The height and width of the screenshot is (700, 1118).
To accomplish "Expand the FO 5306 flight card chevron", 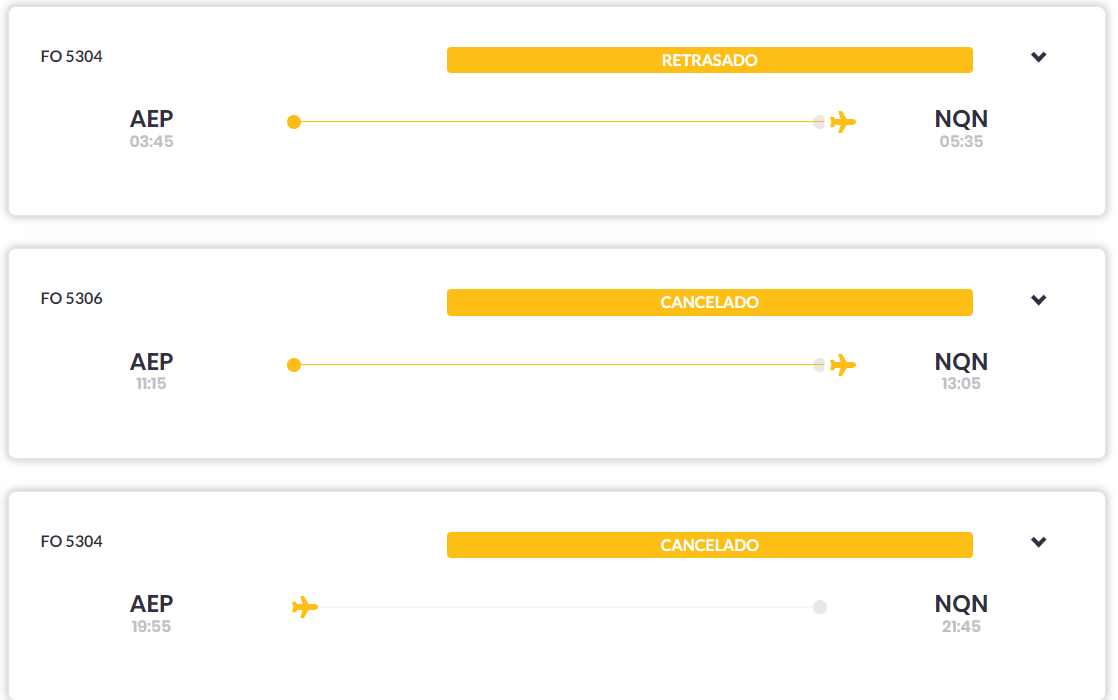I will (1039, 300).
